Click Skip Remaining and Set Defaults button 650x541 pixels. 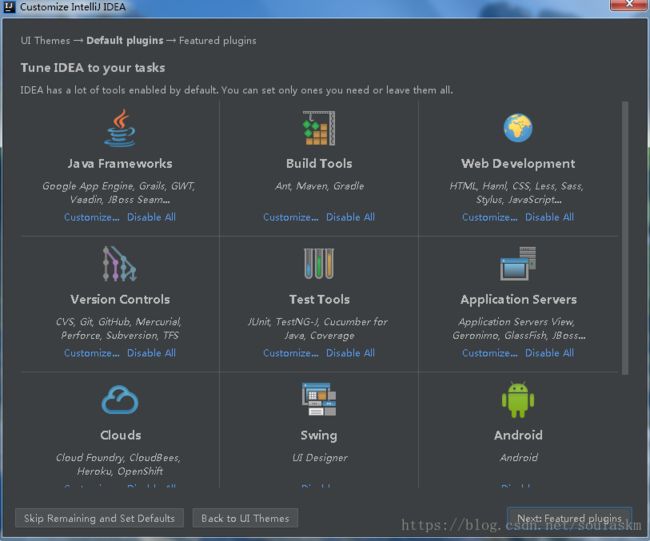99,518
